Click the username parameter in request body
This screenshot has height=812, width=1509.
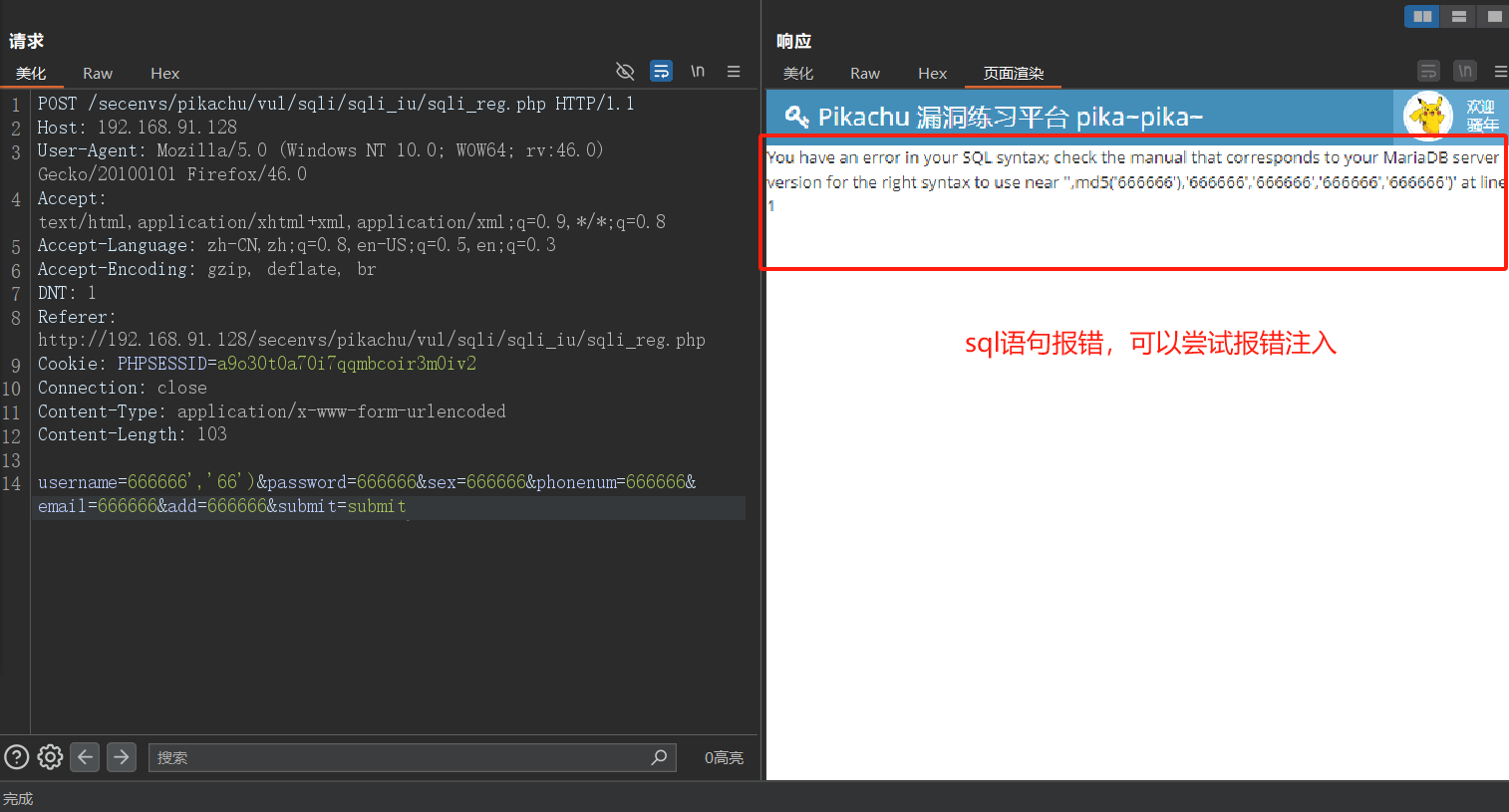coord(147,482)
